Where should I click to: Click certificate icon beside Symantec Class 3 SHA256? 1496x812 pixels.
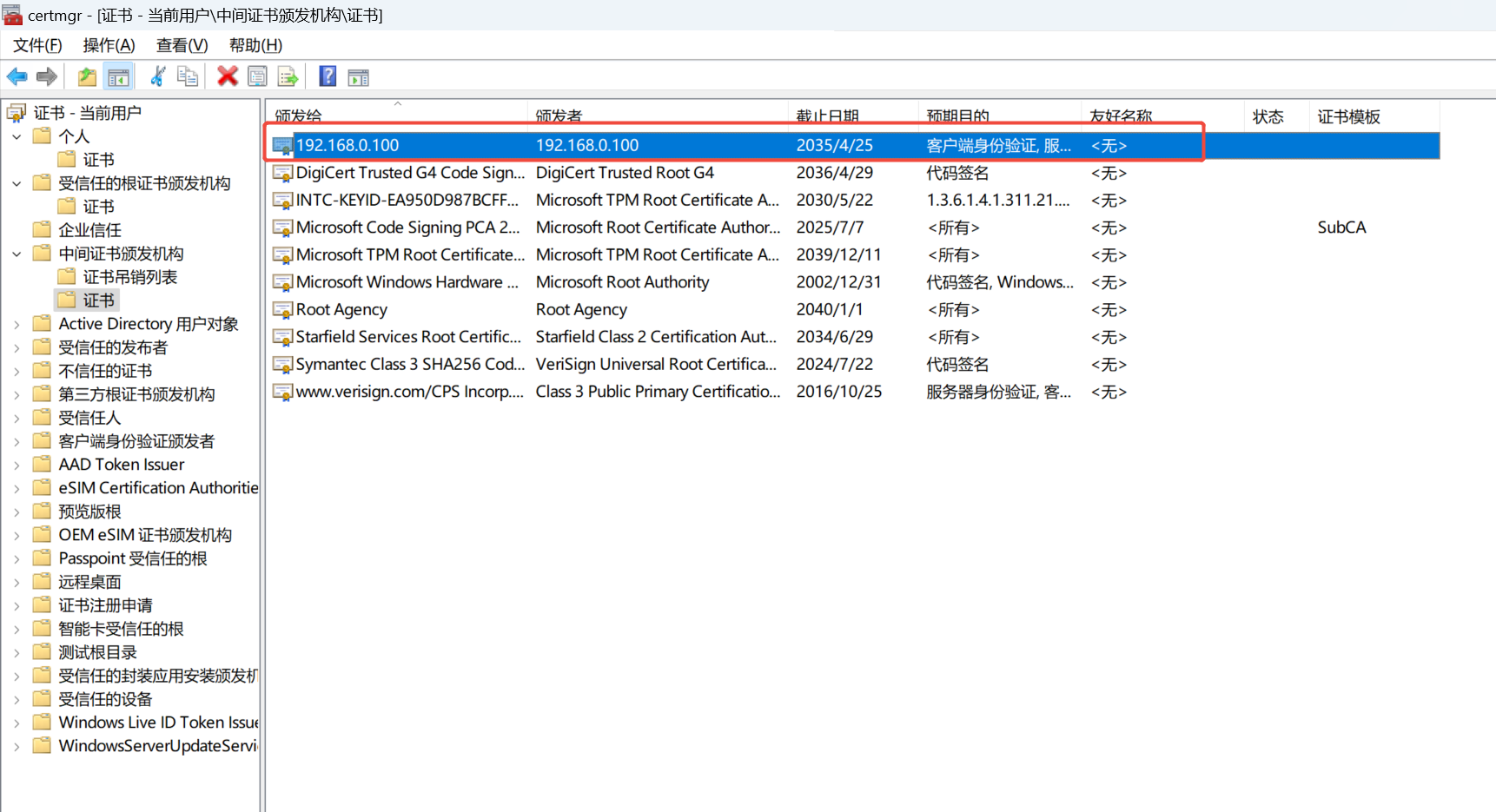[282, 365]
